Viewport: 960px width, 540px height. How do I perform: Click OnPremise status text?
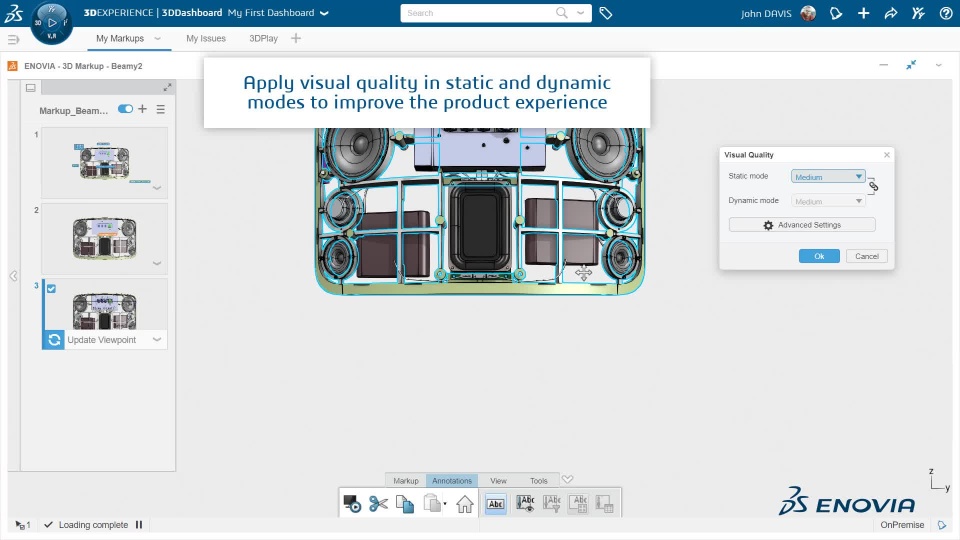click(x=902, y=525)
